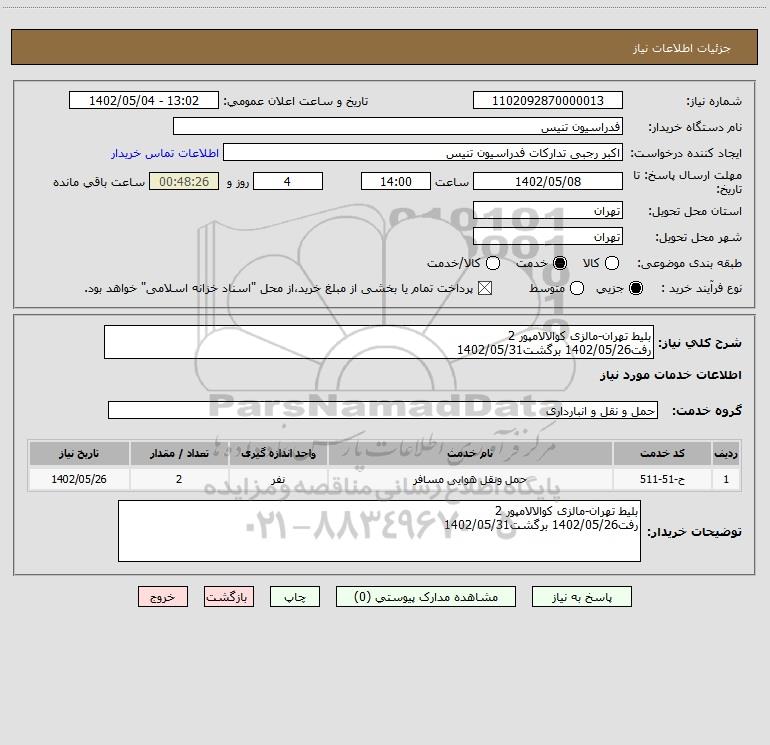This screenshot has width=770, height=745.
Task: Click the استان محل تحویل field تهران
Action: click(548, 210)
